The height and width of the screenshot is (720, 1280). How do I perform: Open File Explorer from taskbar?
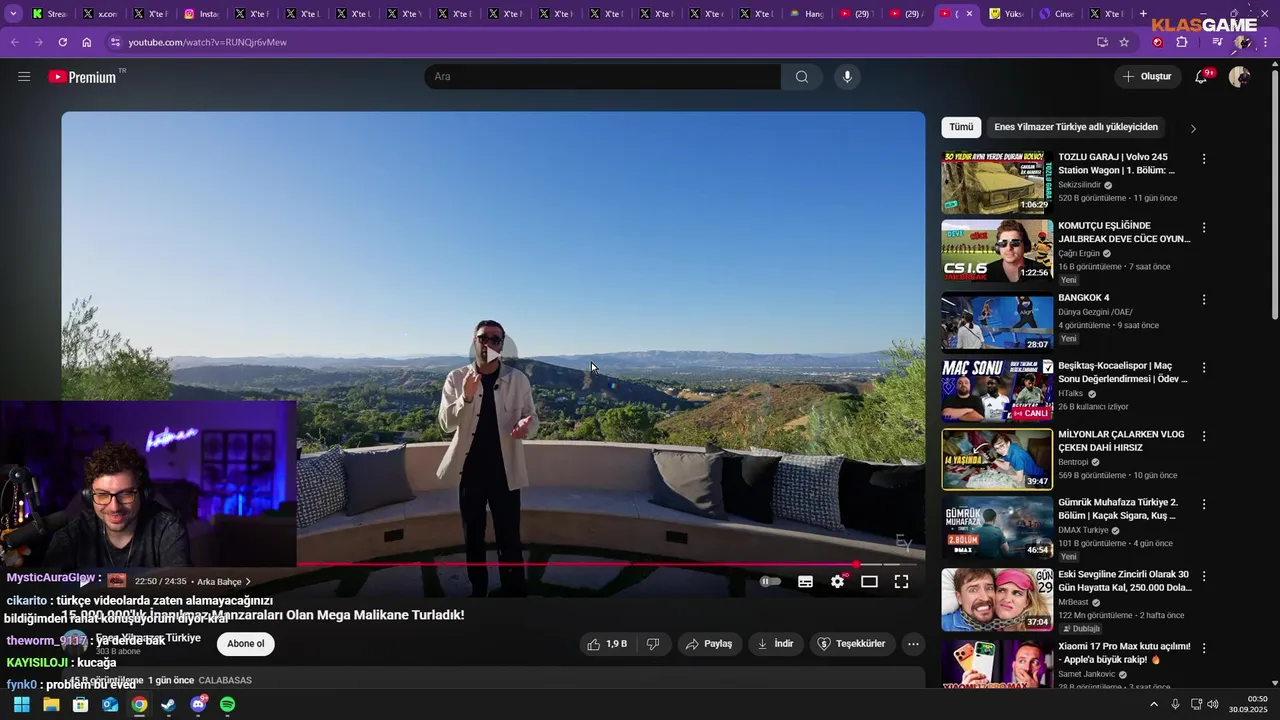51,705
